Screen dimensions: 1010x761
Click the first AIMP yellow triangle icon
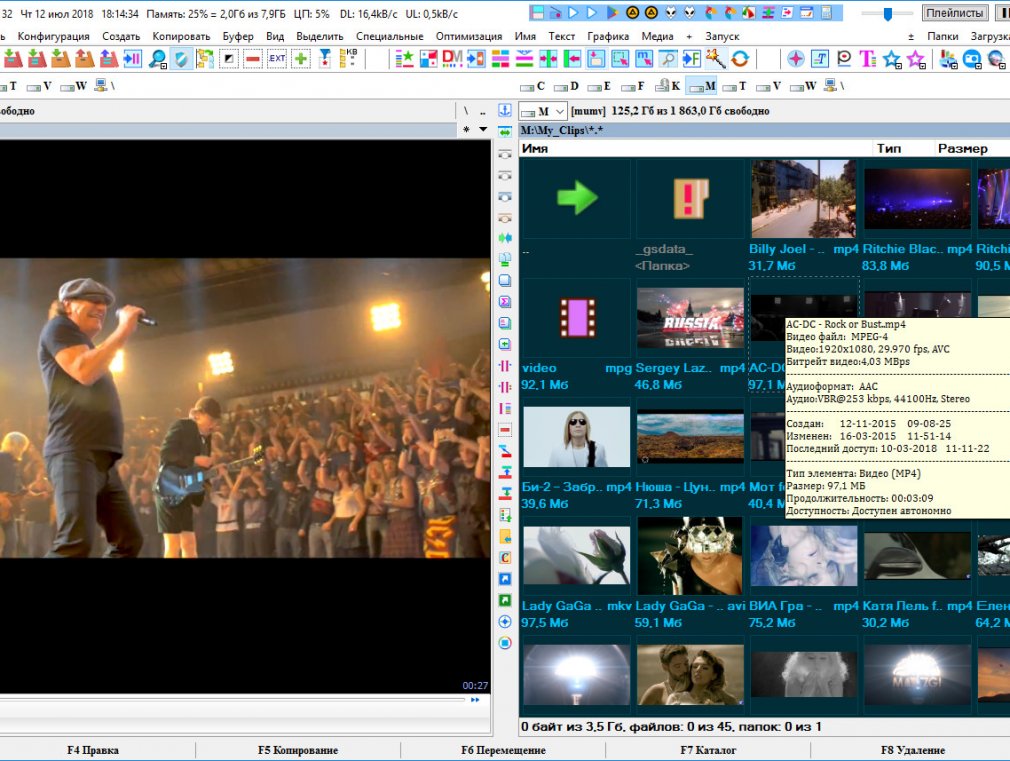pyautogui.click(x=632, y=12)
